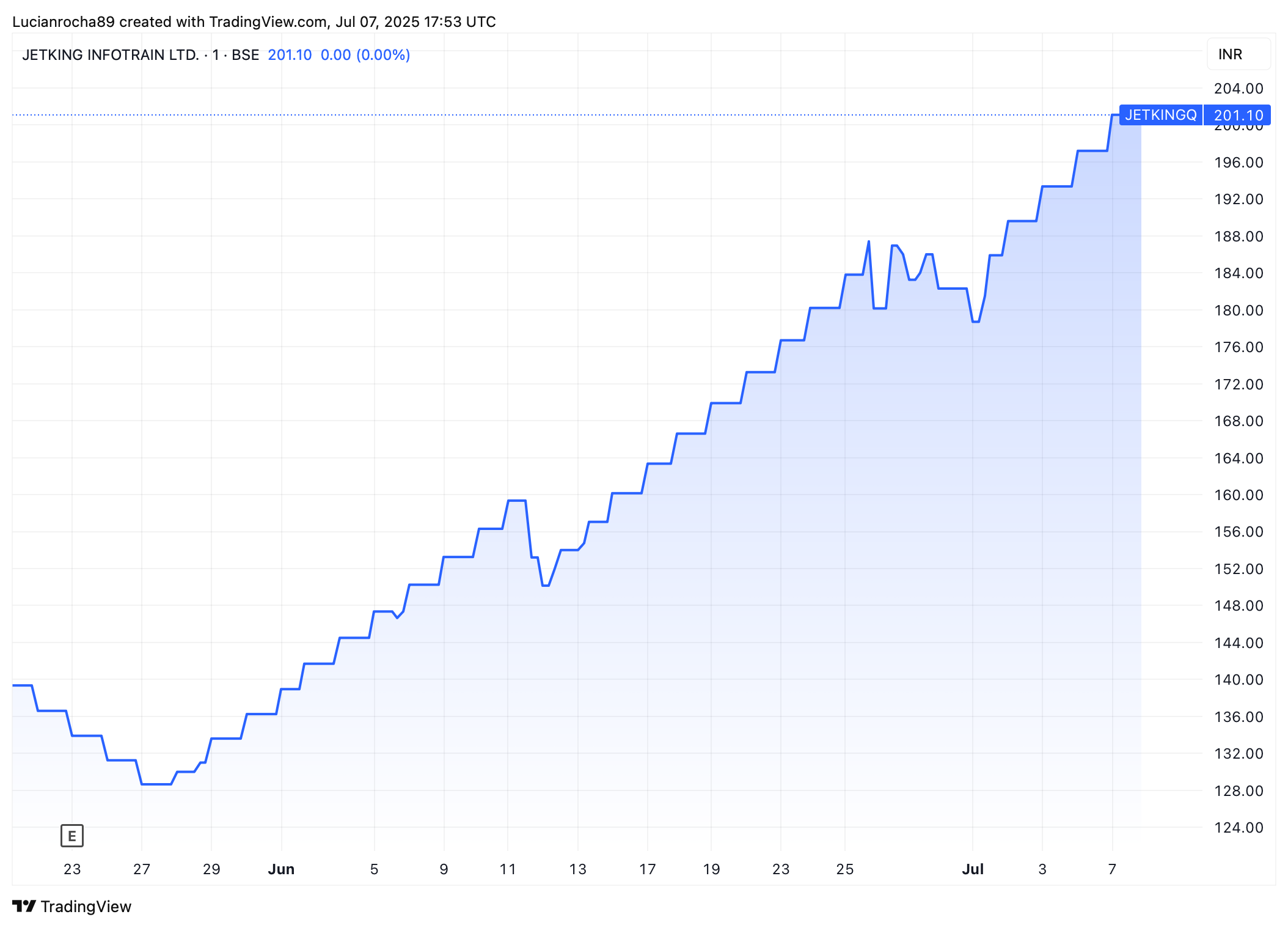Click the 168.00 price axis label
Image resolution: width=1288 pixels, height=928 pixels.
(x=1239, y=421)
